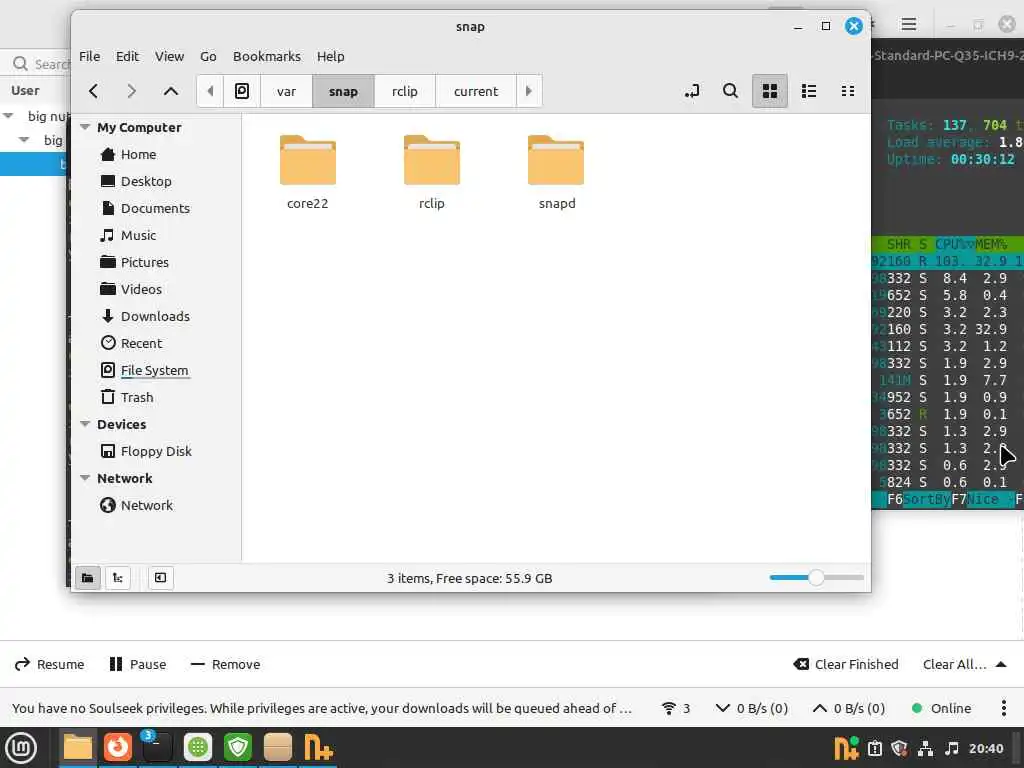Image resolution: width=1024 pixels, height=768 pixels.
Task: Show tree view in sidebar
Action: point(118,578)
